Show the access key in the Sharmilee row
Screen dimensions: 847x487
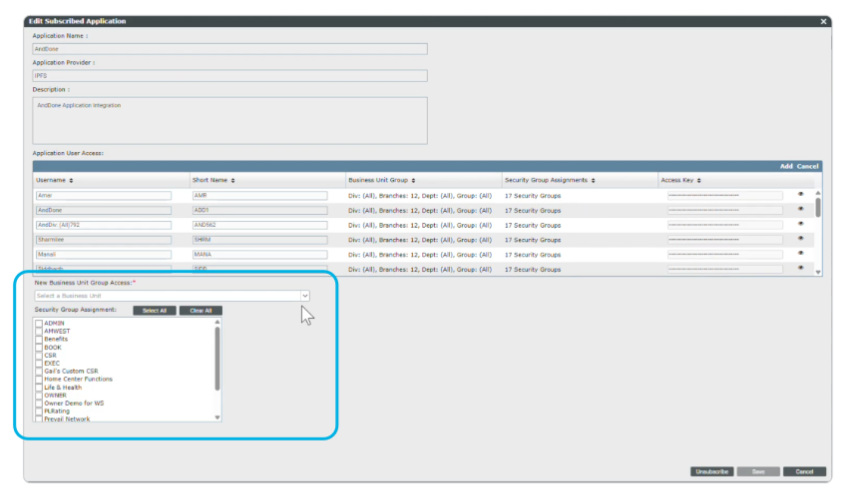pos(801,238)
